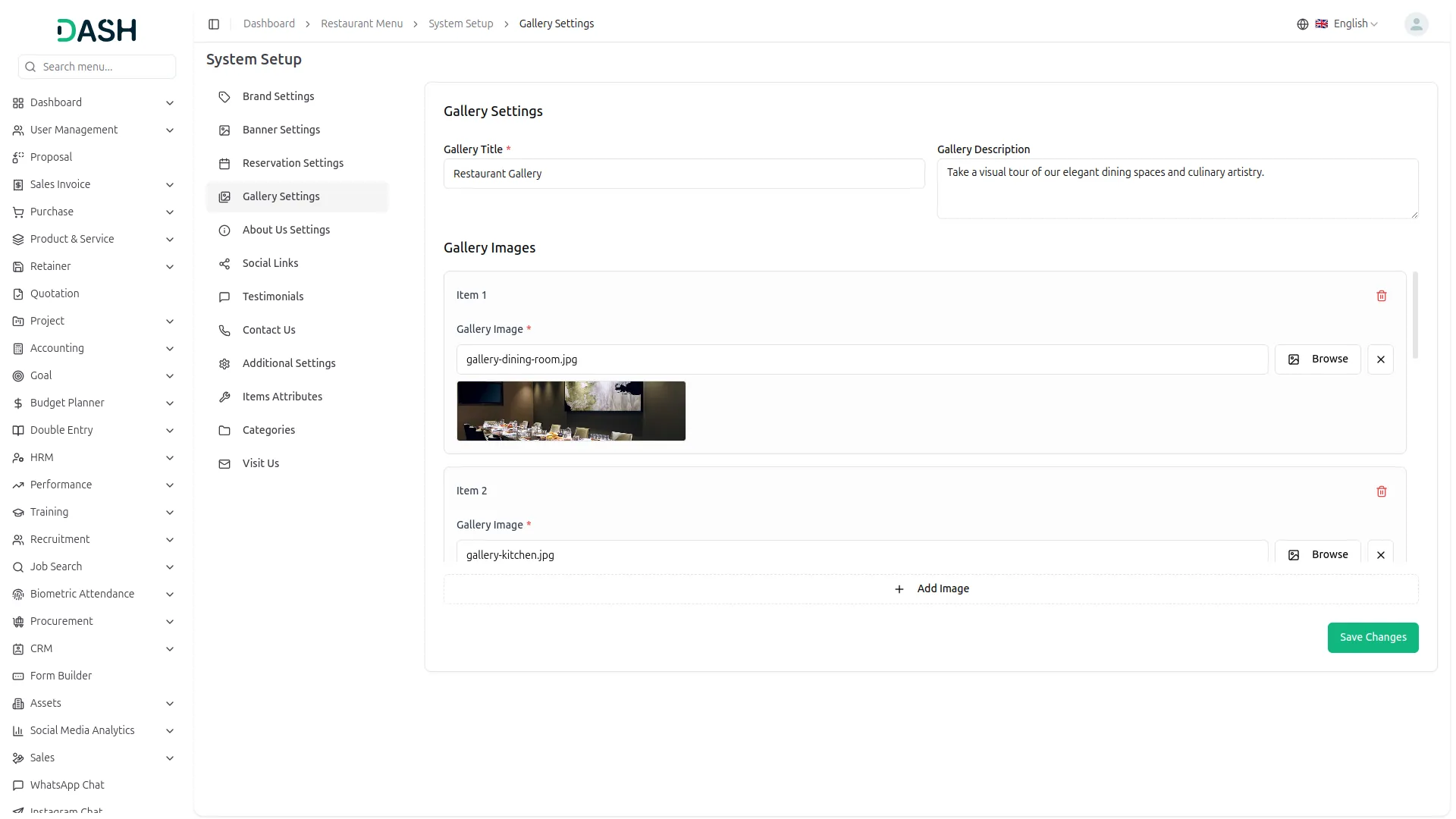Viewport: 1456px width, 819px height.
Task: Click the Contact Us phone icon
Action: click(224, 331)
